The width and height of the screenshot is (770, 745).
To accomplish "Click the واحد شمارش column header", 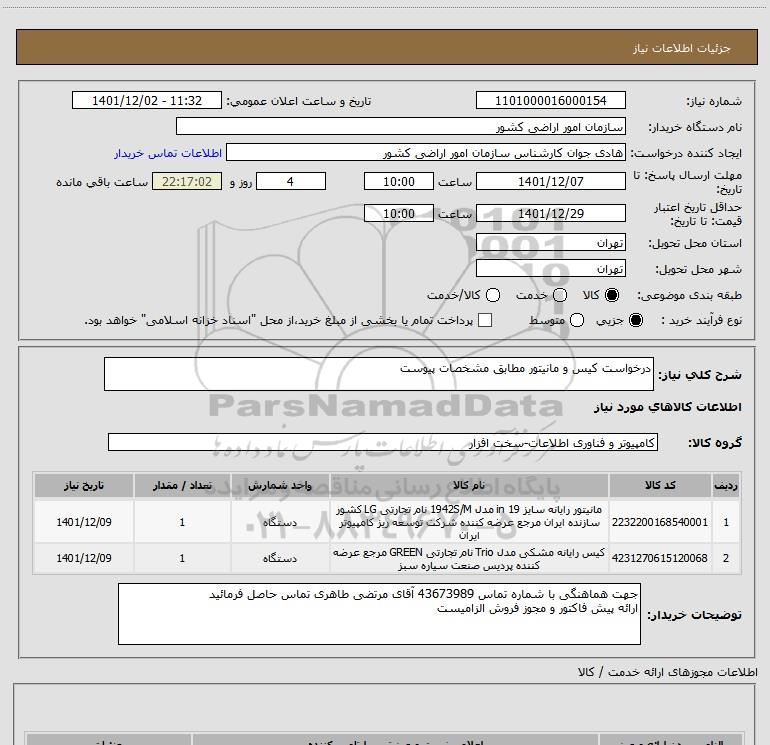I will coord(280,485).
